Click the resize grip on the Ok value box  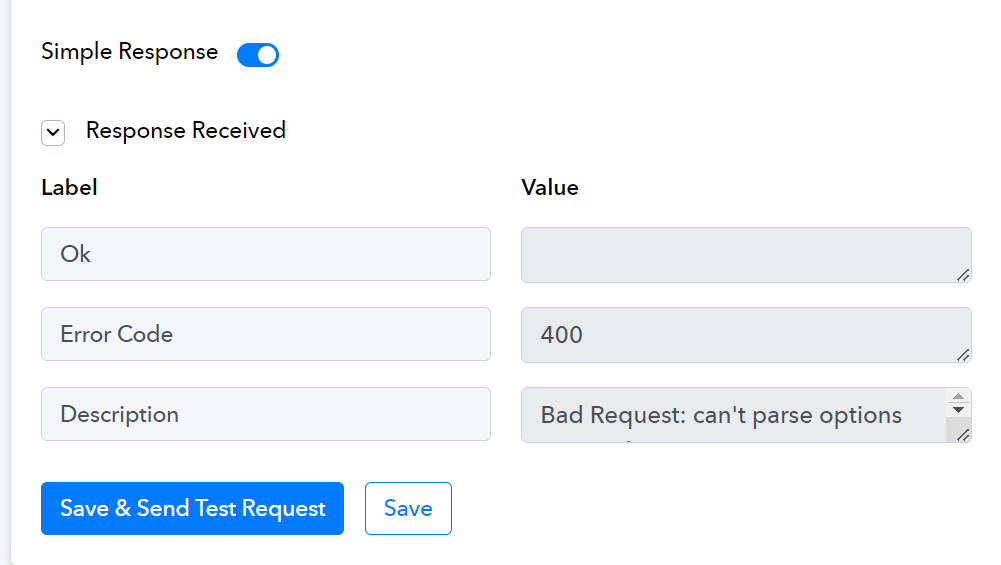pos(963,275)
